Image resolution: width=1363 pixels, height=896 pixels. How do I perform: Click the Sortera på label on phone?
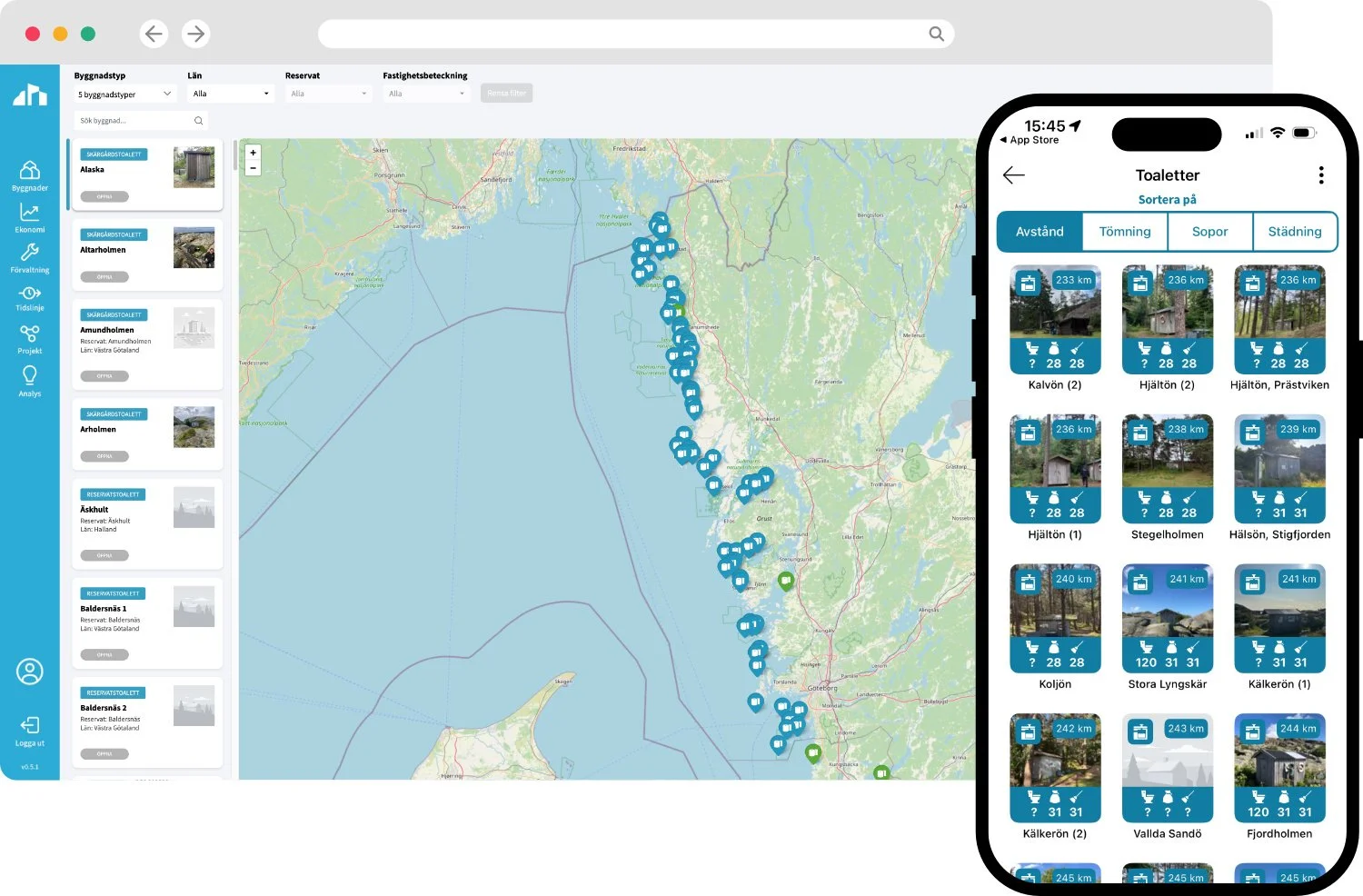(x=1167, y=200)
